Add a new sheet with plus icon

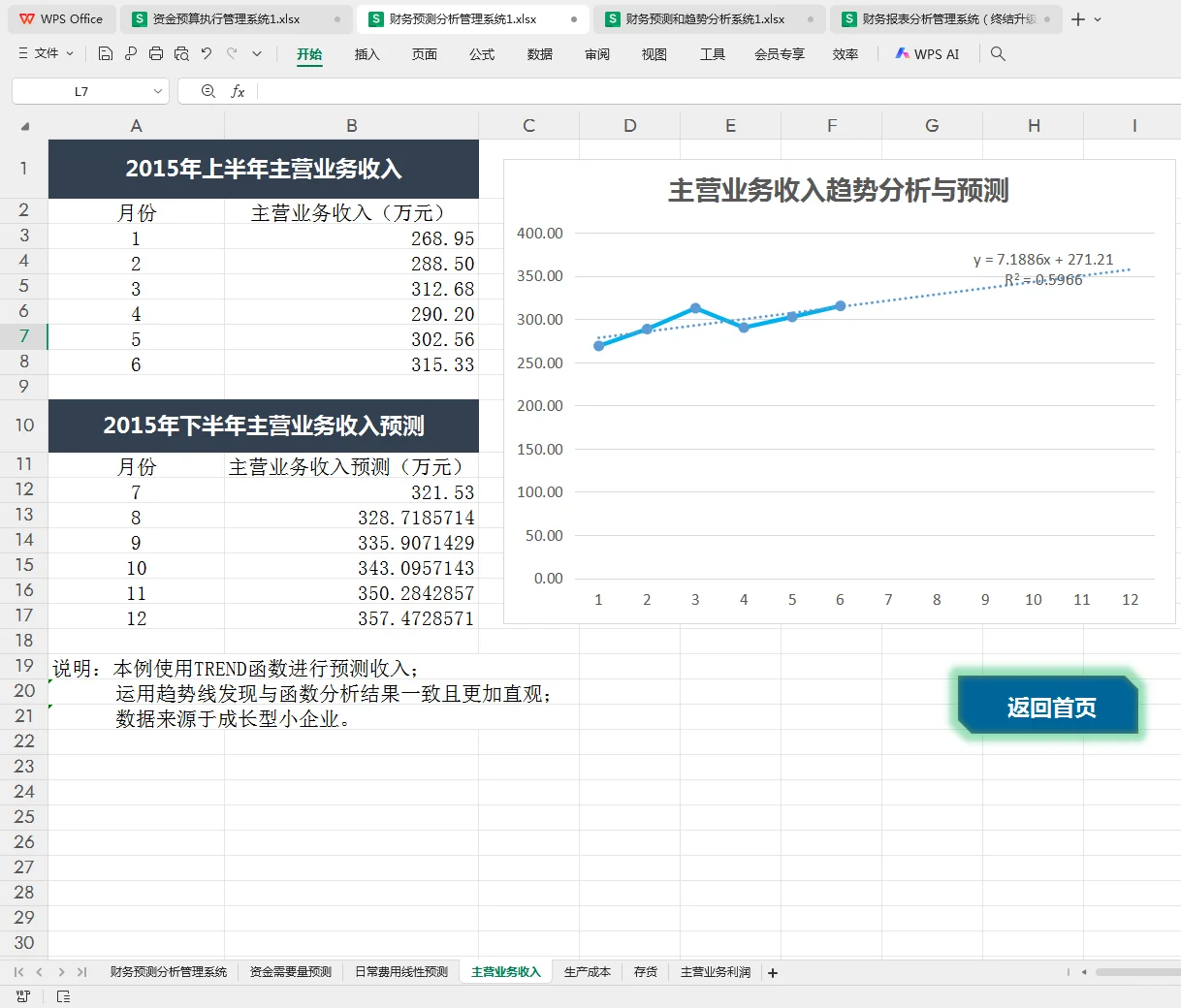(773, 973)
